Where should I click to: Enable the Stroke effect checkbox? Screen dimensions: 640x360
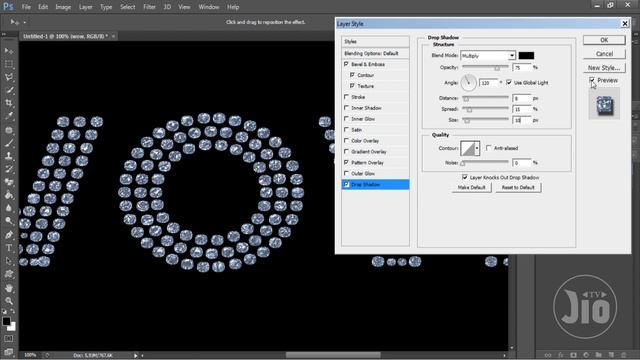click(347, 97)
